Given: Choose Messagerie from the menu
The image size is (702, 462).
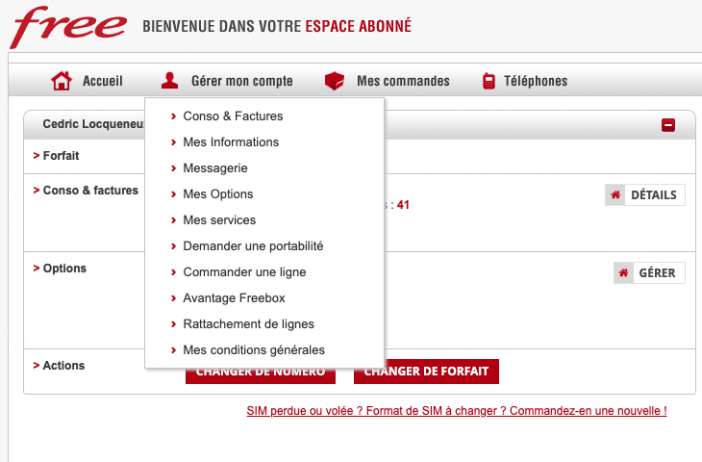Looking at the screenshot, I should [x=215, y=168].
